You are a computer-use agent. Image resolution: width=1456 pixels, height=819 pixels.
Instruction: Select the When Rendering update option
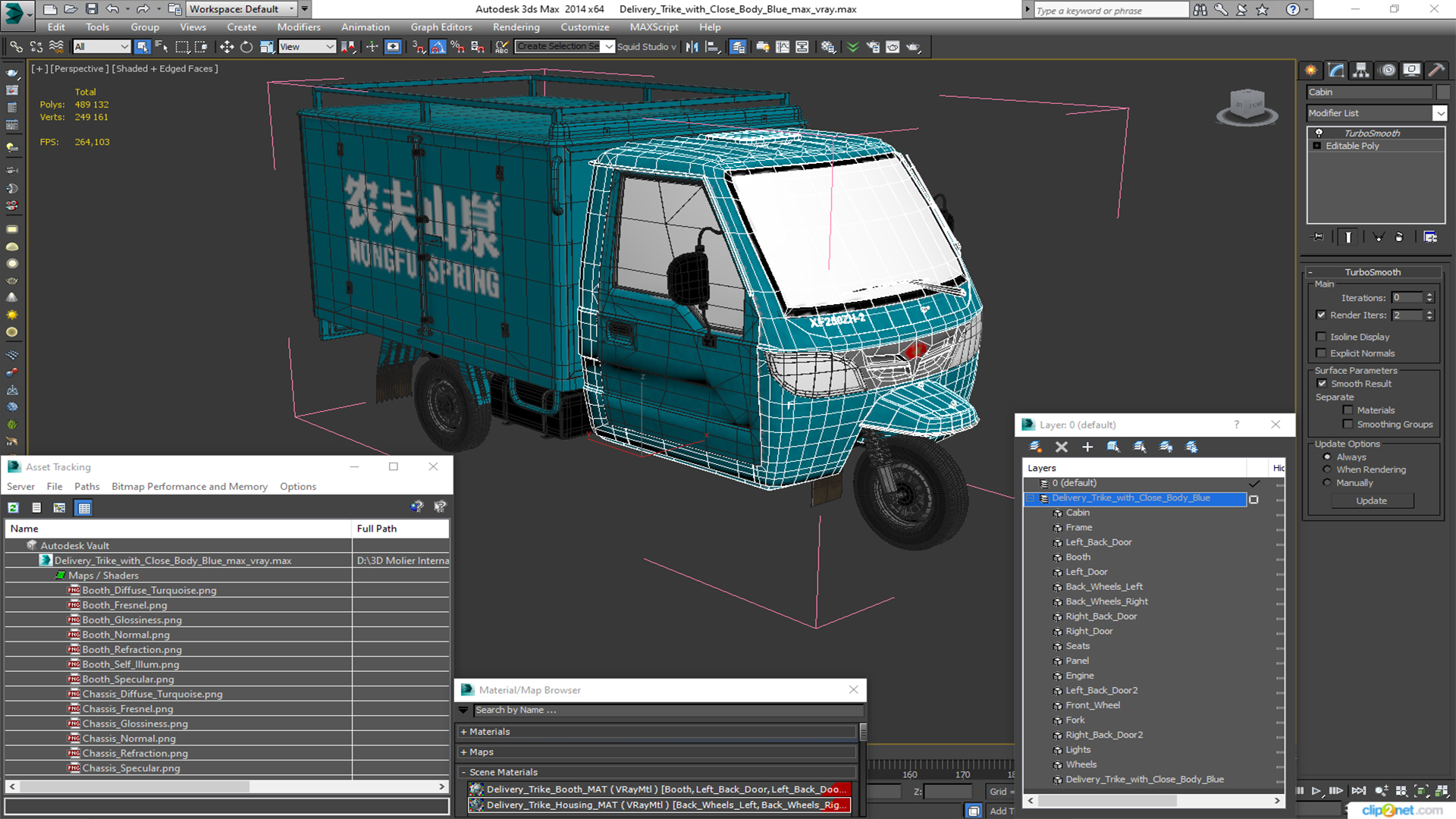(x=1327, y=469)
